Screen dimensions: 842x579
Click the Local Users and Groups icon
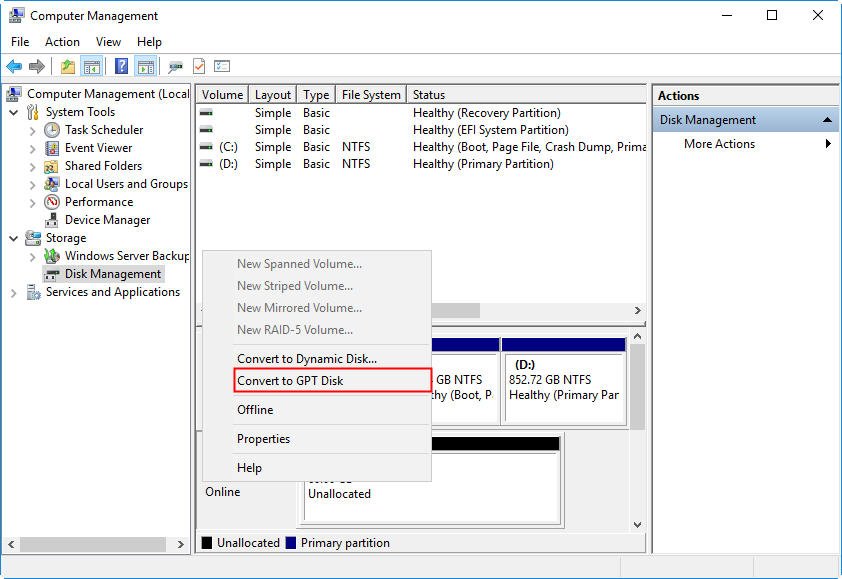(x=52, y=184)
